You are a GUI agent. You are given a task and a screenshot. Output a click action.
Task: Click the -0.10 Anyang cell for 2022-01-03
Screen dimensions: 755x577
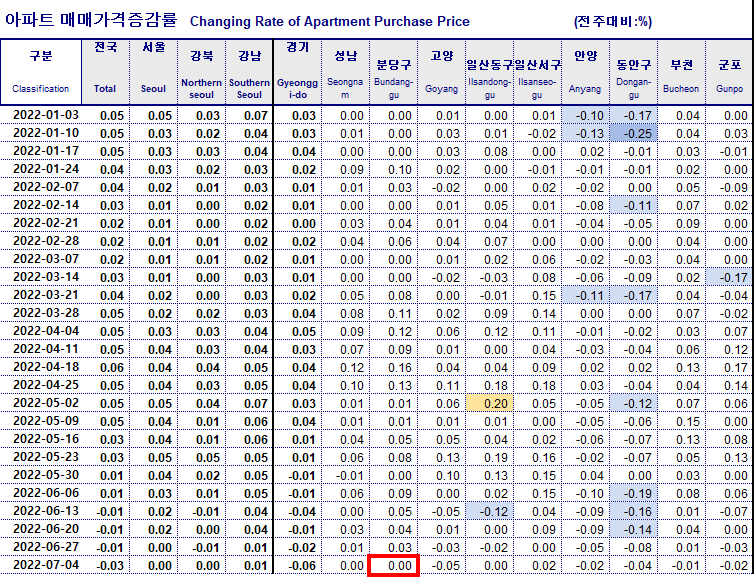[586, 116]
